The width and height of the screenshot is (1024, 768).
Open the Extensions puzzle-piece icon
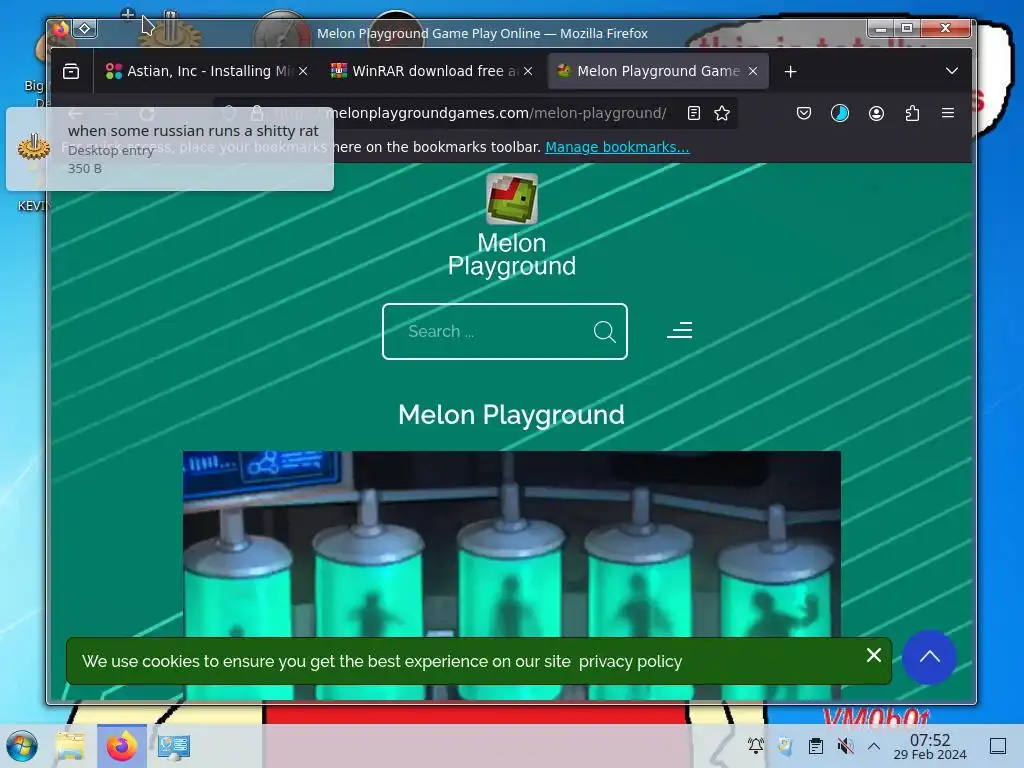tap(912, 113)
